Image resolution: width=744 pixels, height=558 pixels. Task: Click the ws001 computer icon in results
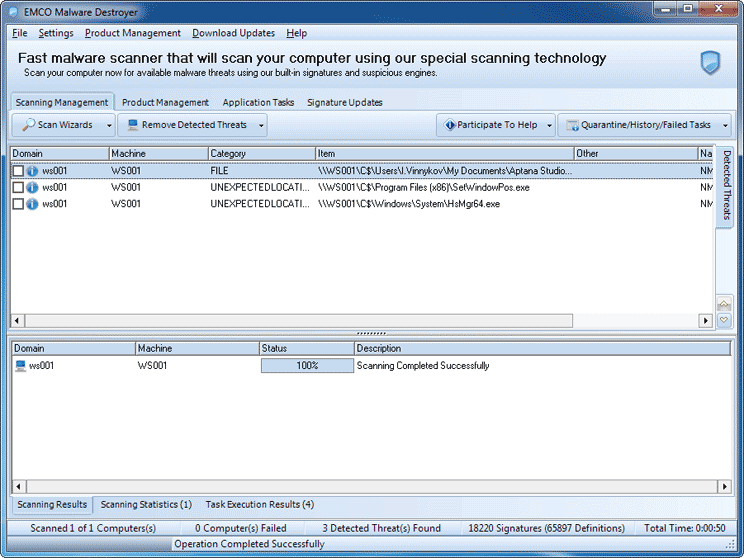tap(20, 366)
